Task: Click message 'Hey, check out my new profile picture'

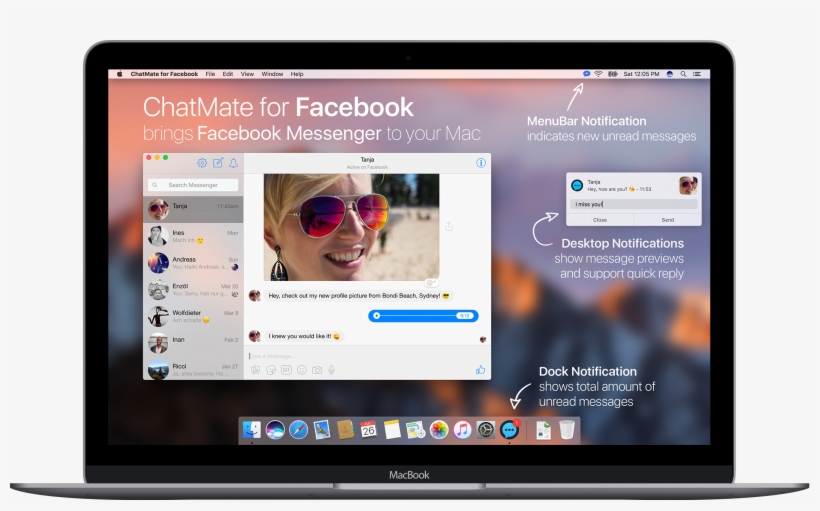Action: click(359, 296)
